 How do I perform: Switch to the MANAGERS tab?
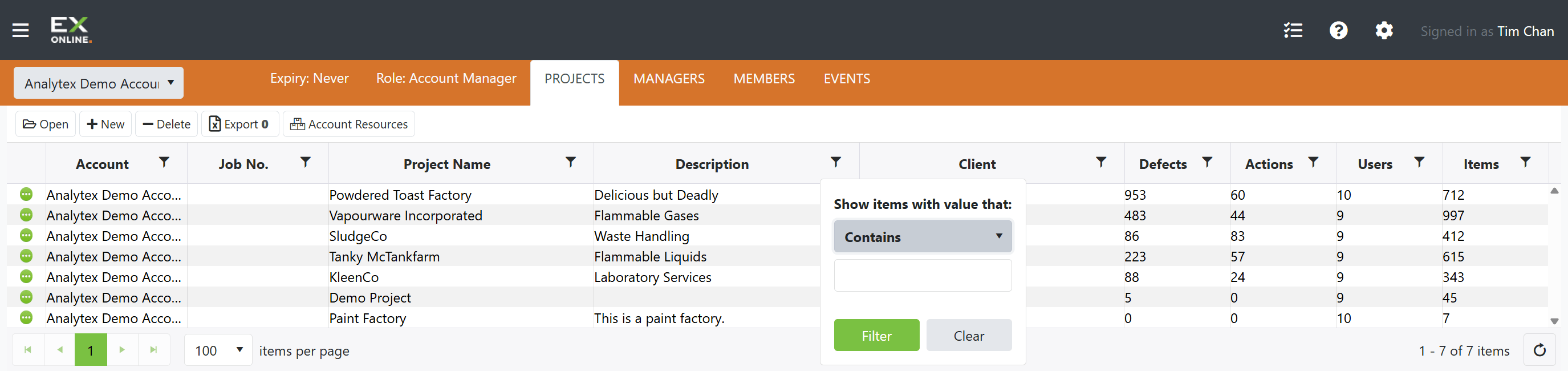(668, 79)
